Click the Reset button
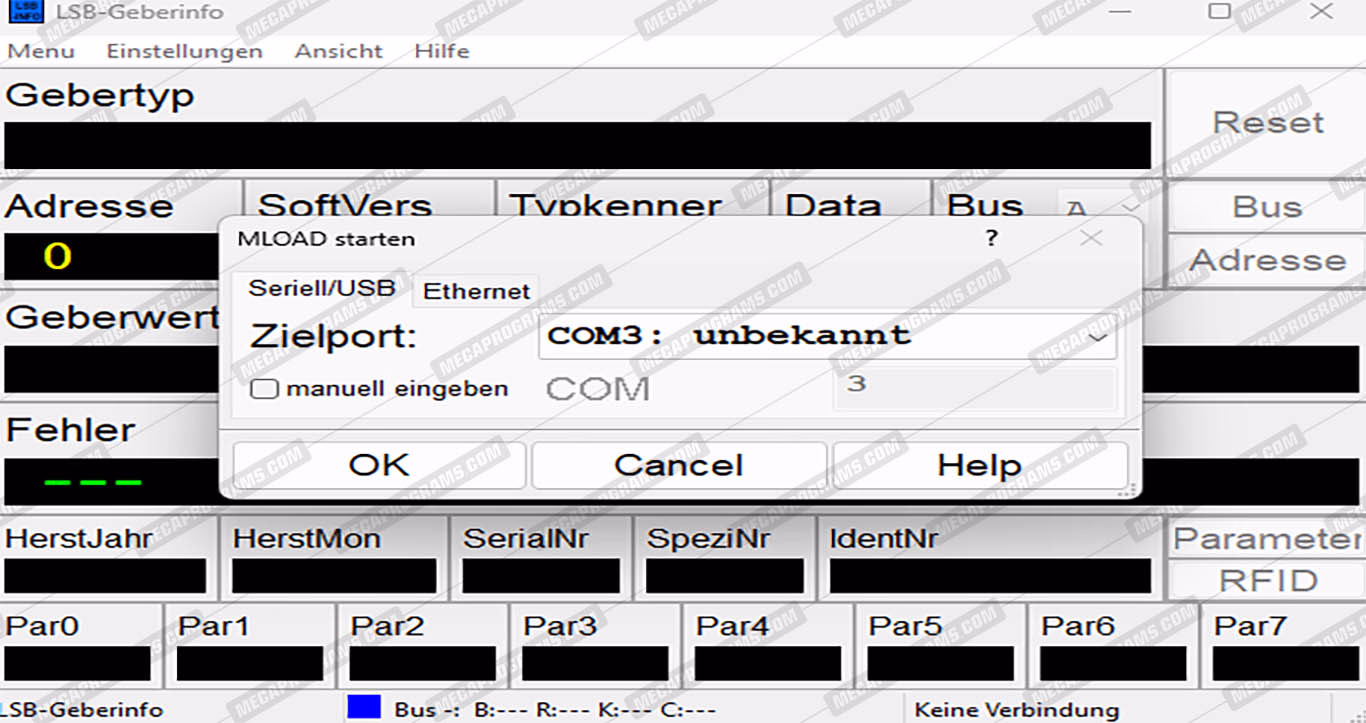The image size is (1366, 723). point(1267,123)
